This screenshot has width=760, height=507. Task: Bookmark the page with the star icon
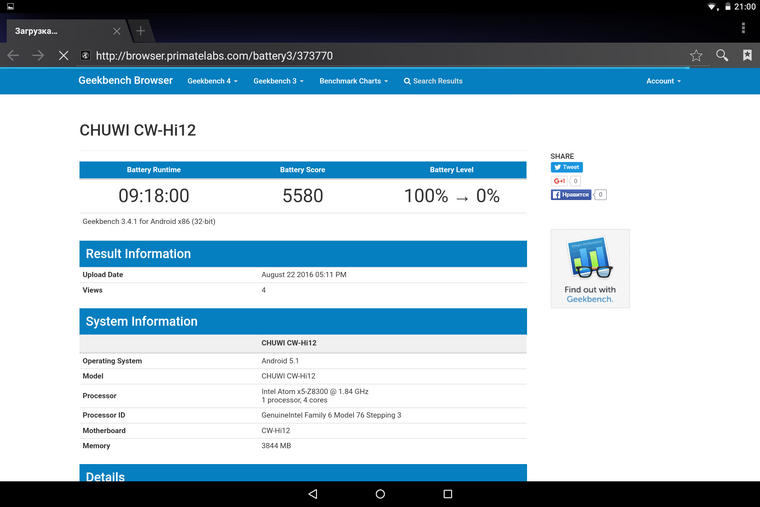pos(696,55)
